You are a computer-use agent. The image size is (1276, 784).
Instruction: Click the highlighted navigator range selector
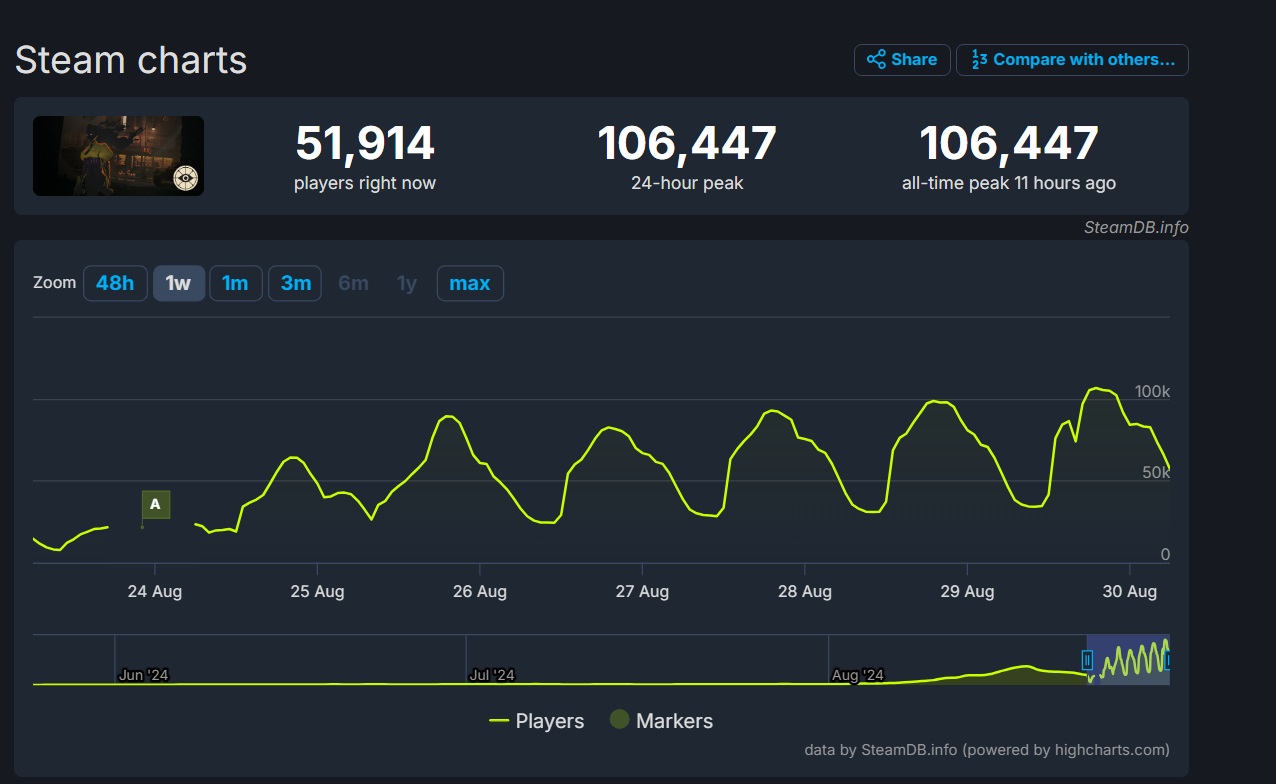coord(1129,660)
